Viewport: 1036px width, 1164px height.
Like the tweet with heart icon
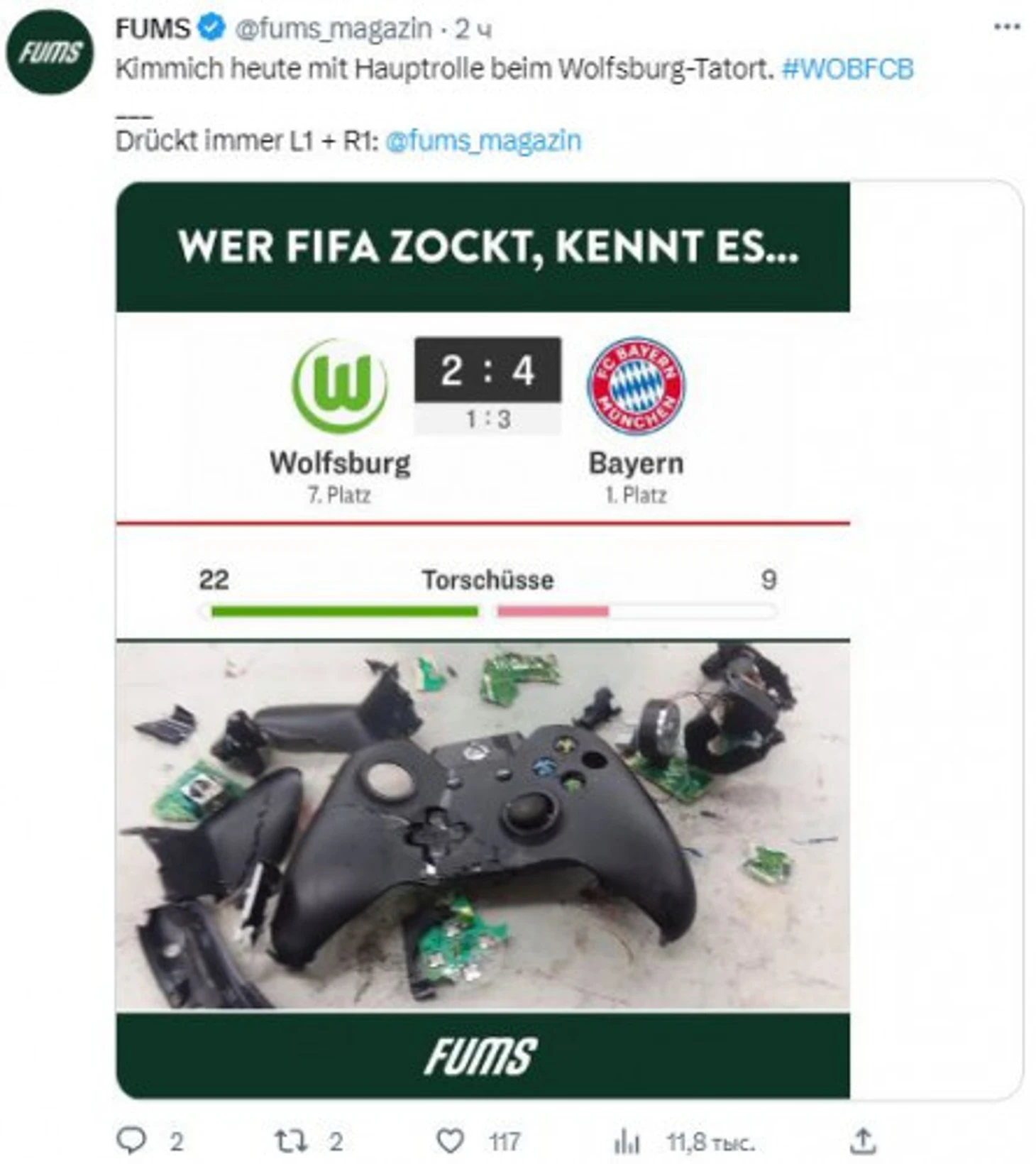[449, 1141]
